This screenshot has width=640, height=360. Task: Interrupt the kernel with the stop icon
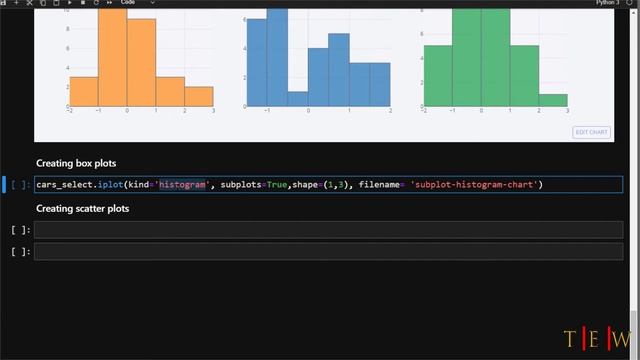click(83, 2)
